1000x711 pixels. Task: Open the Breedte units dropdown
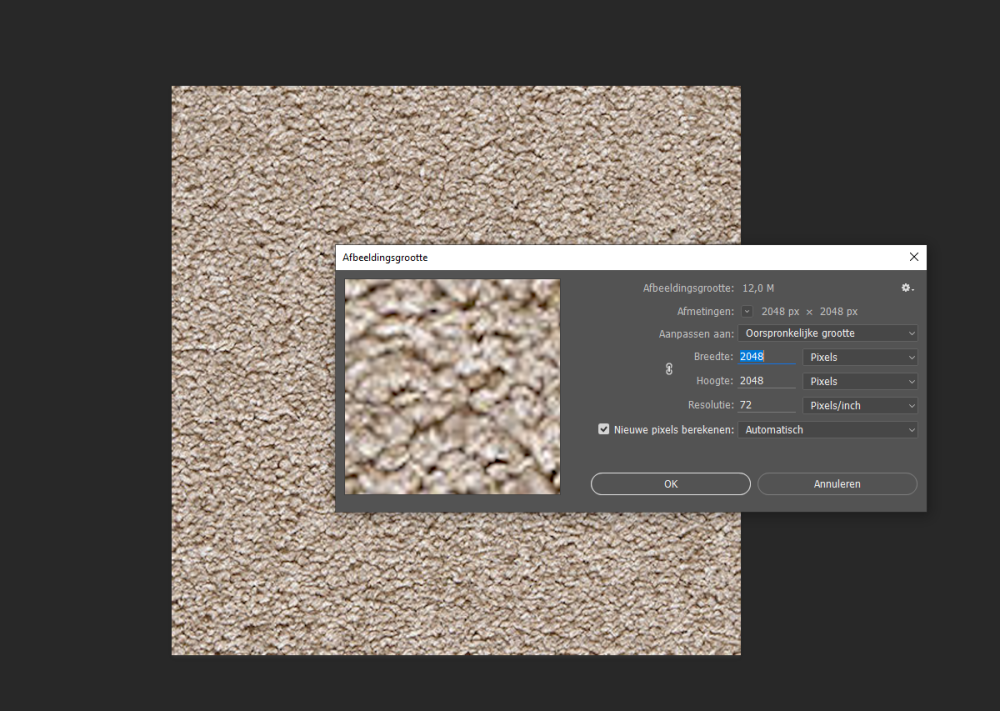click(x=860, y=357)
